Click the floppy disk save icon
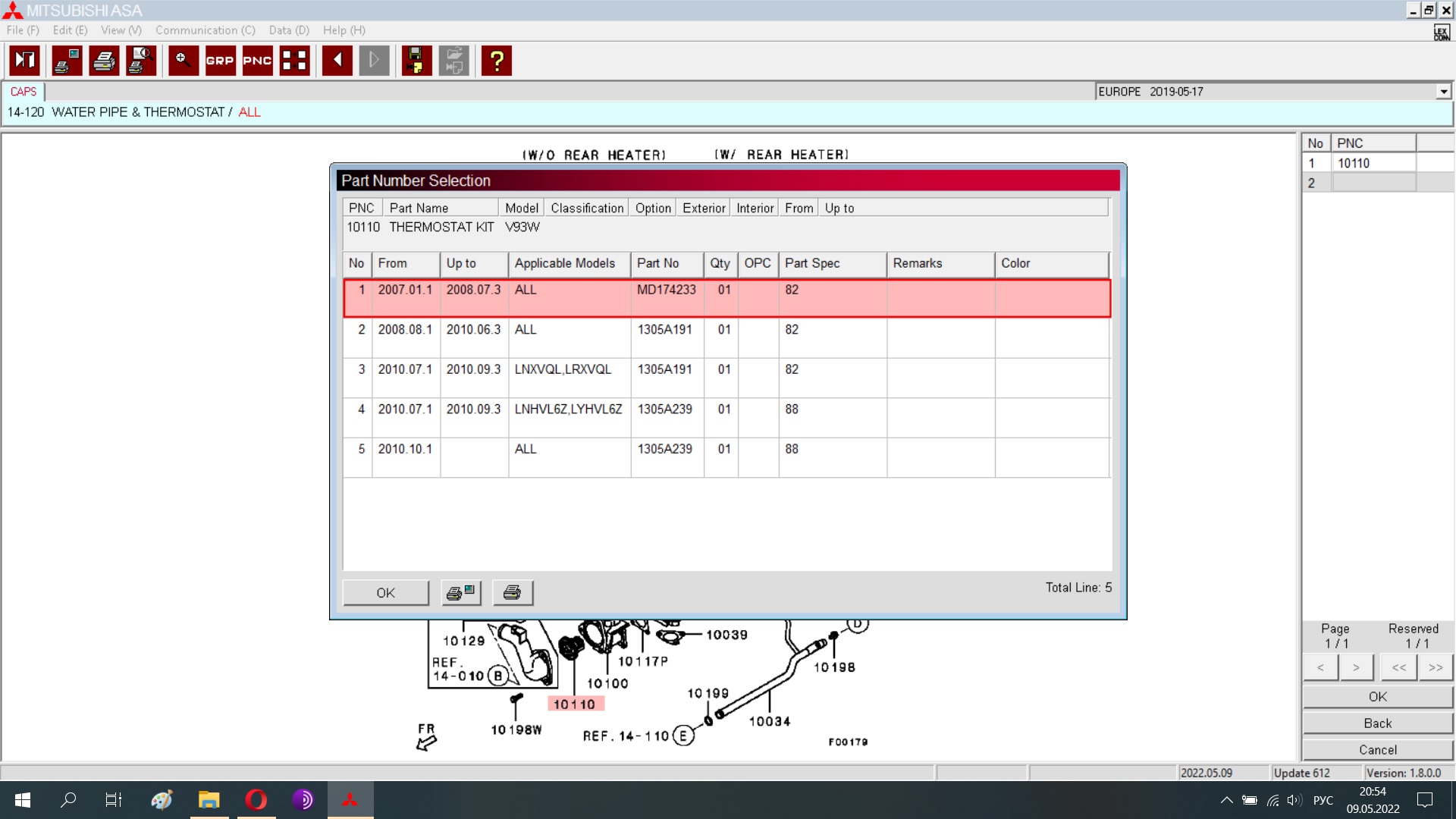This screenshot has height=819, width=1456. tap(416, 61)
